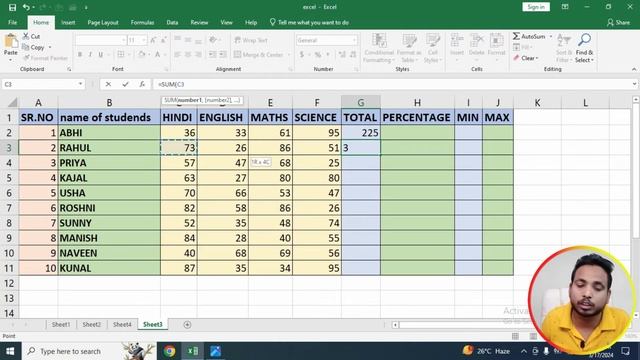640x360 pixels.
Task: Undo the last action in the title bar
Action: (26, 7)
